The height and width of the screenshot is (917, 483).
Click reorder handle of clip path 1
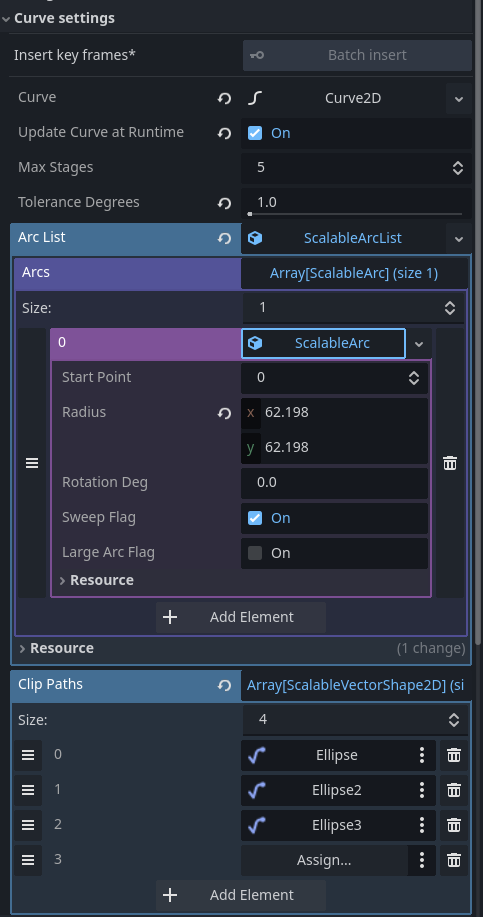click(27, 791)
